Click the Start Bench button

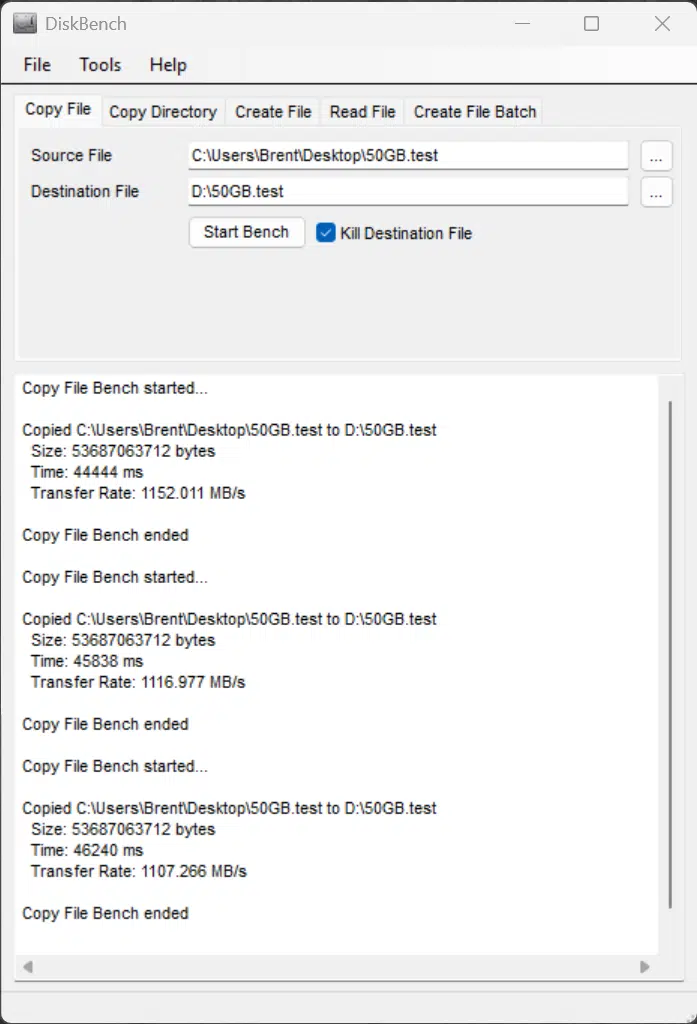[x=246, y=232]
